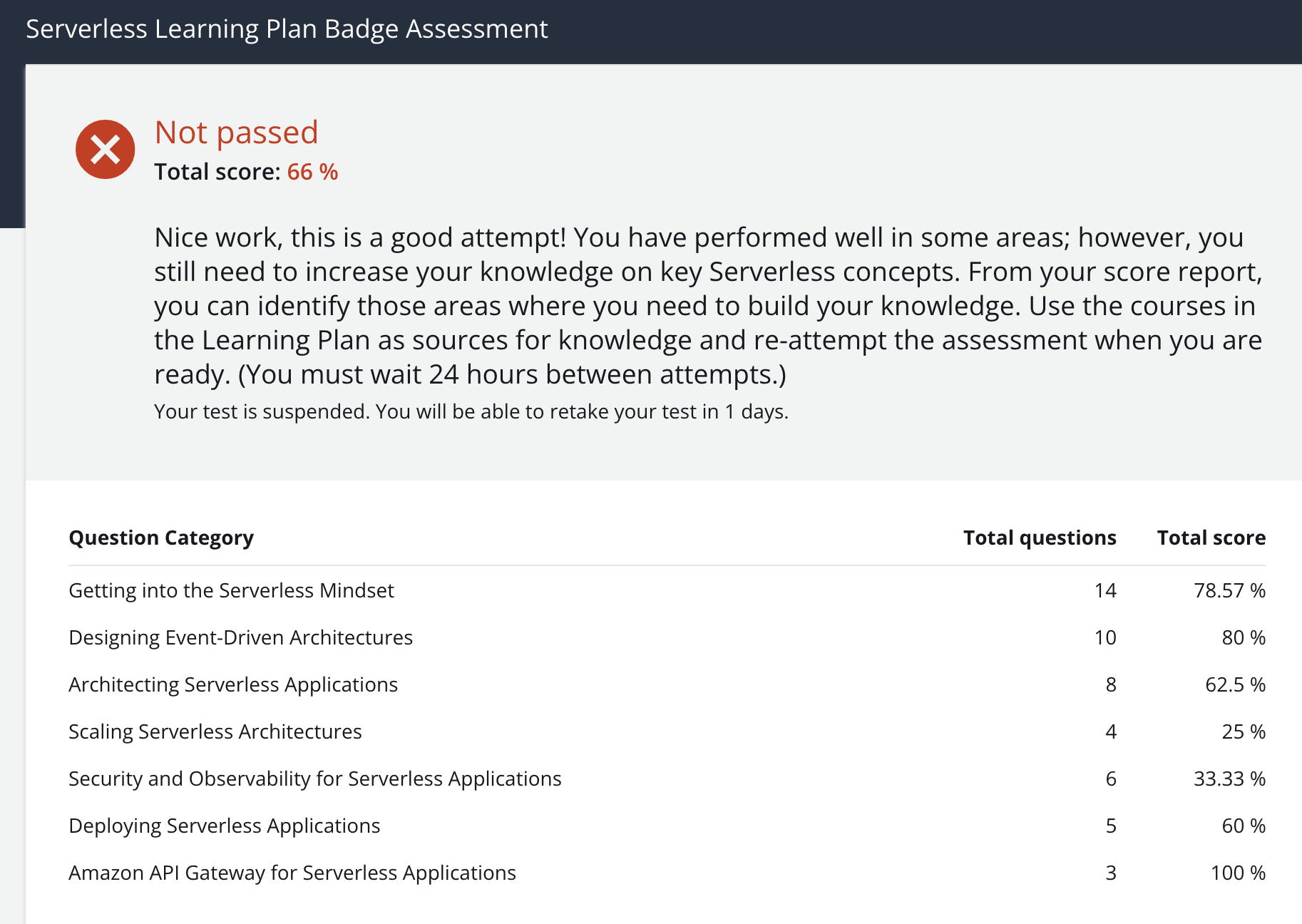
Task: Select Amazon API Gateway for Serverless Applications
Action: 292,873
